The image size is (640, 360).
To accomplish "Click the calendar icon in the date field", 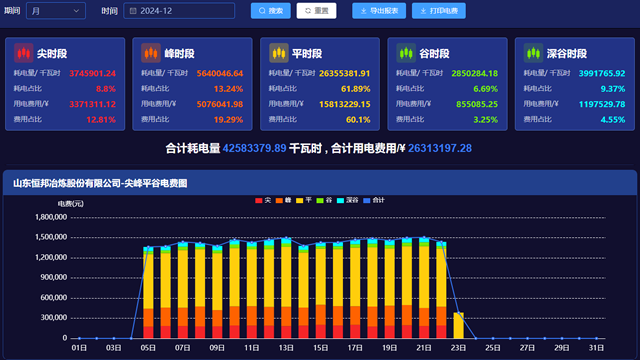I will click(133, 11).
